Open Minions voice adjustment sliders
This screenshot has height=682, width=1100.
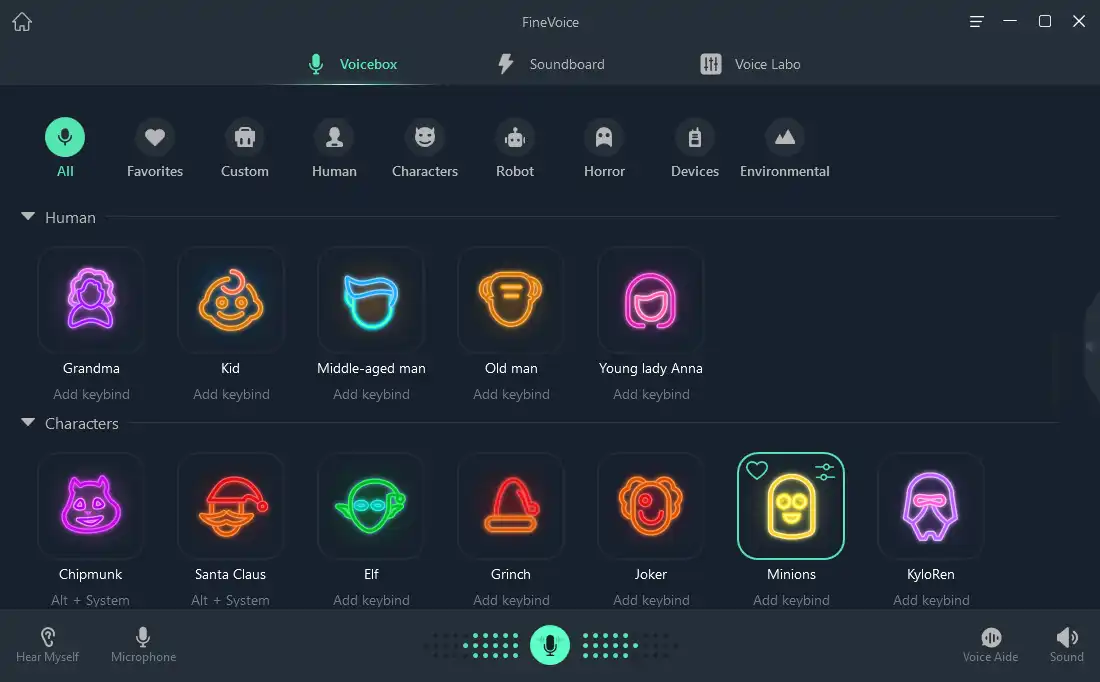click(825, 472)
